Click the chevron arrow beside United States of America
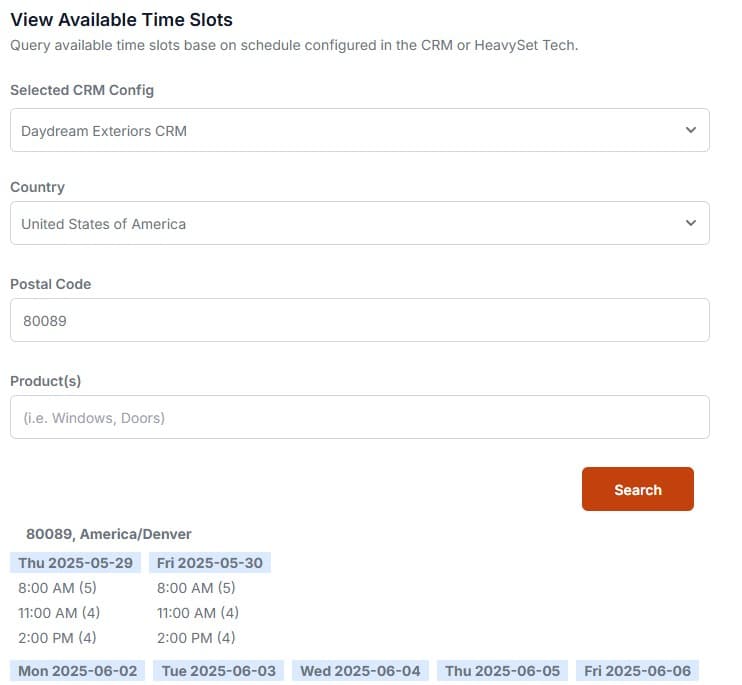This screenshot has height=685, width=742. click(x=690, y=223)
